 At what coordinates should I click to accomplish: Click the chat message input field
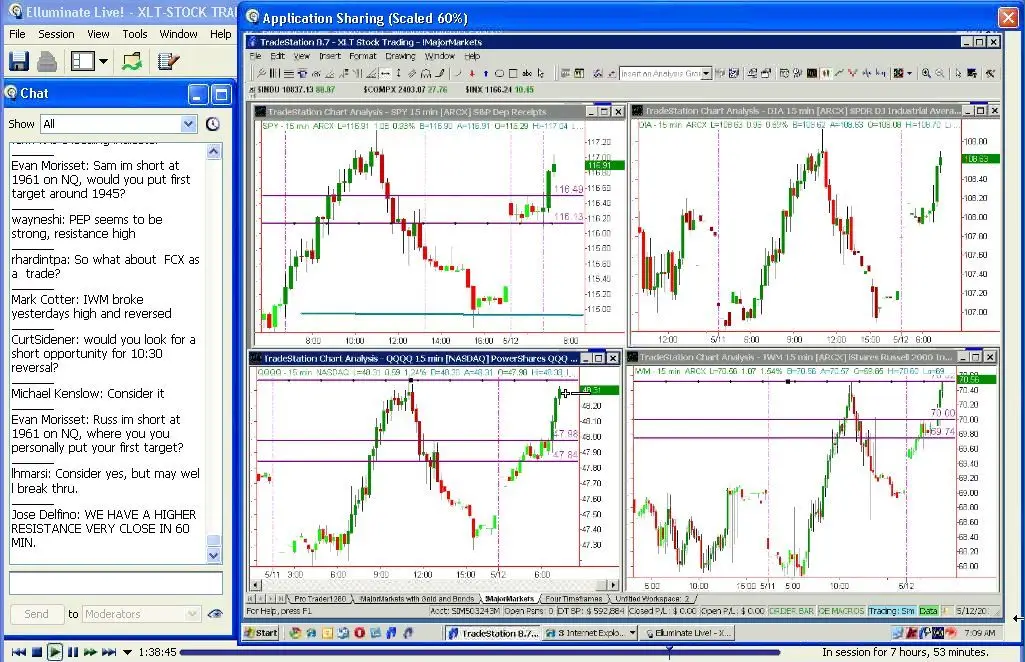(116, 583)
